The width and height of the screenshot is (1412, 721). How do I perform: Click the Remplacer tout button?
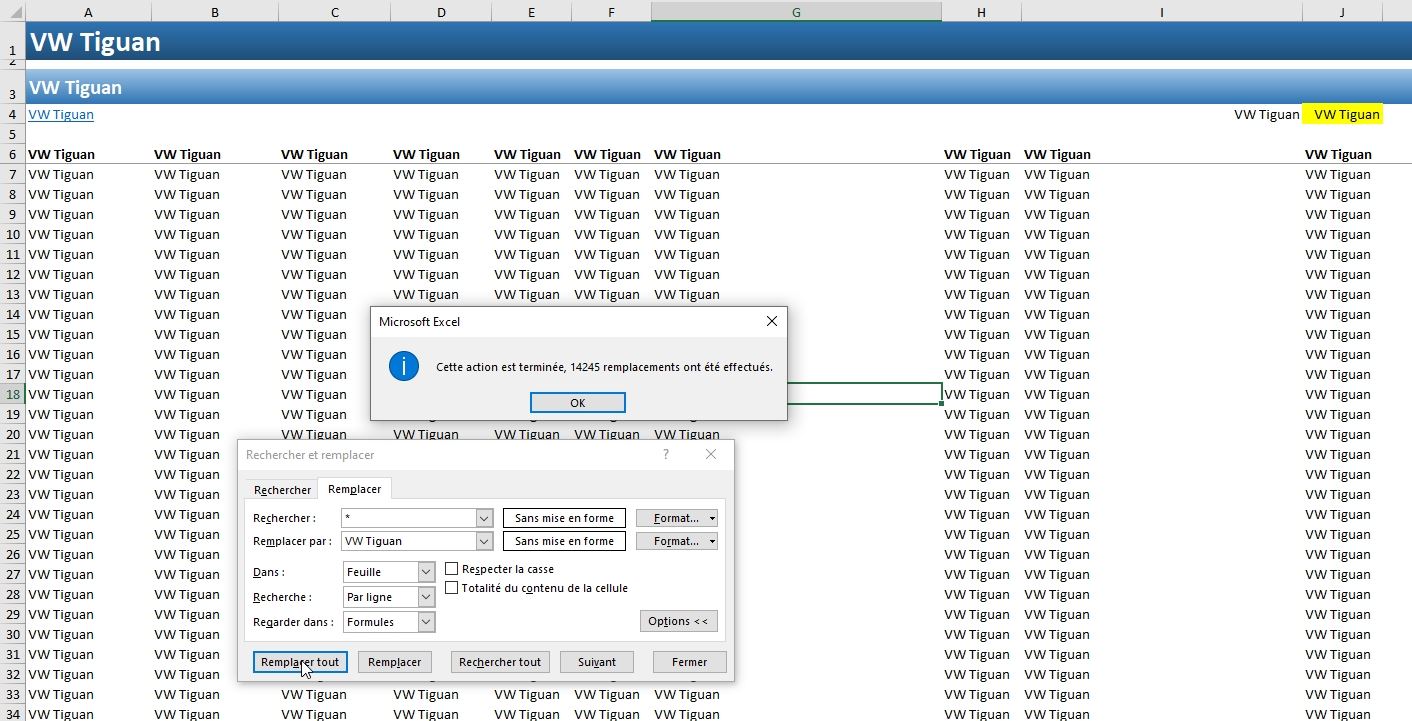tap(300, 662)
